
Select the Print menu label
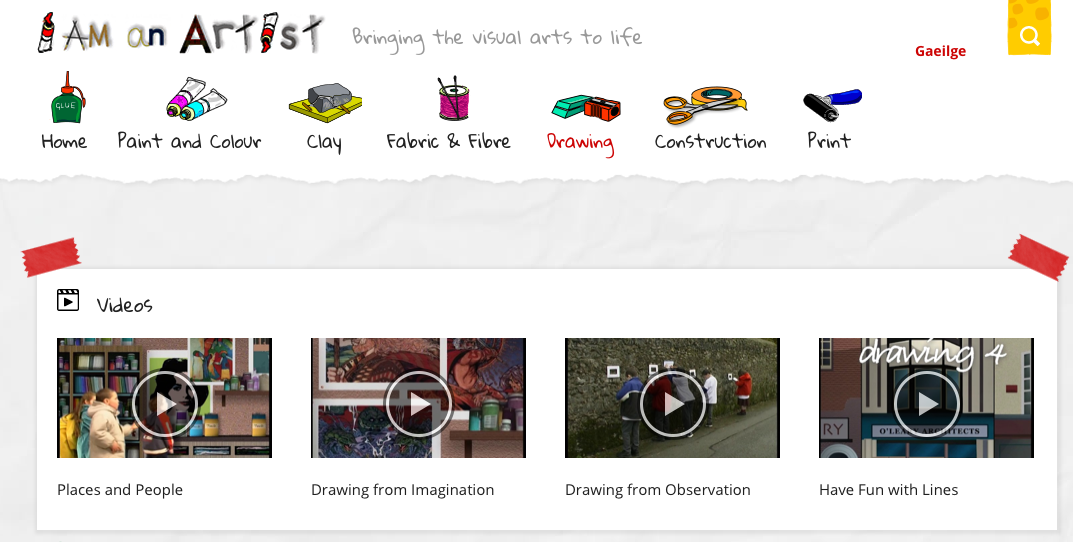pyautogui.click(x=829, y=140)
